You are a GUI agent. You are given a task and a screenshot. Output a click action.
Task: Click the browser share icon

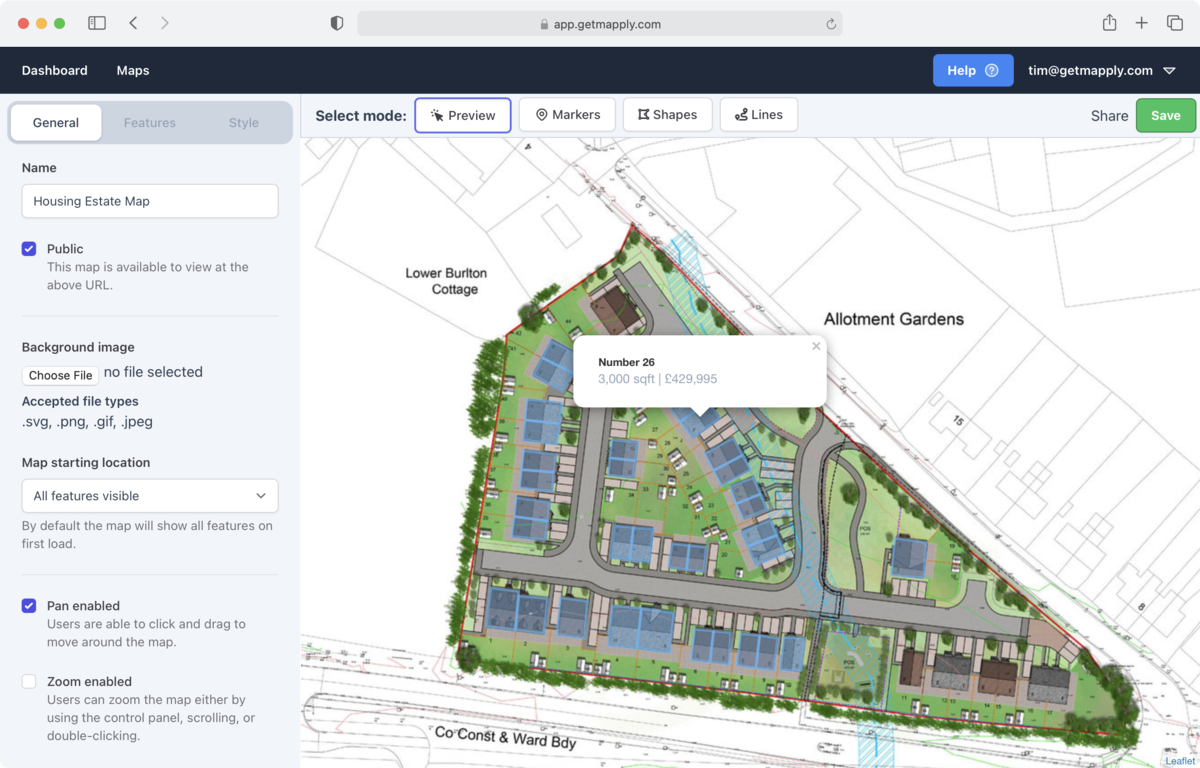[x=1109, y=22]
